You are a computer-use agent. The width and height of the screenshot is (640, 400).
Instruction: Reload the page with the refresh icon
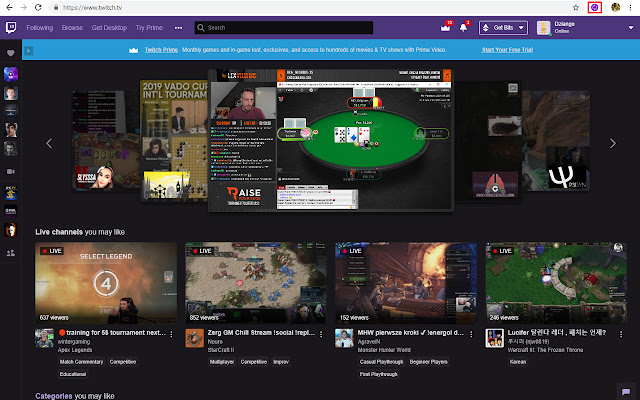click(38, 7)
